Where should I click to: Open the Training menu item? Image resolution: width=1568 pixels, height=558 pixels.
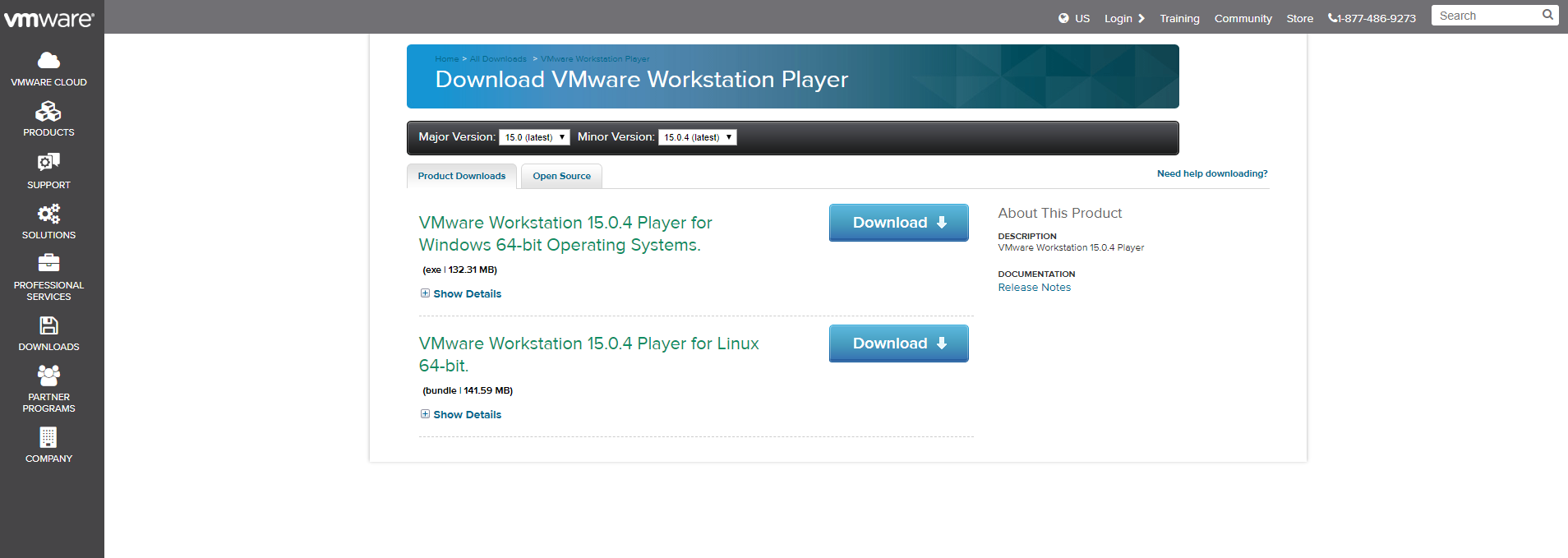coord(1179,18)
